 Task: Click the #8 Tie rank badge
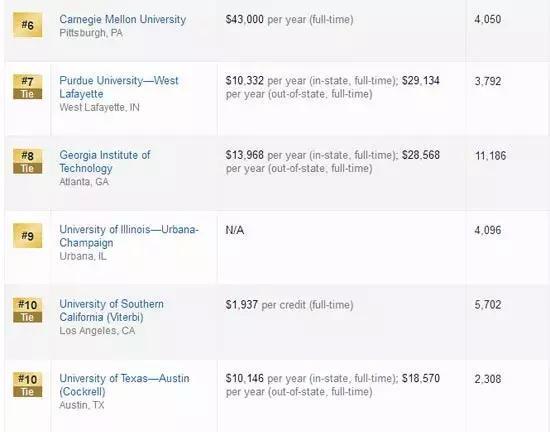coord(27,161)
